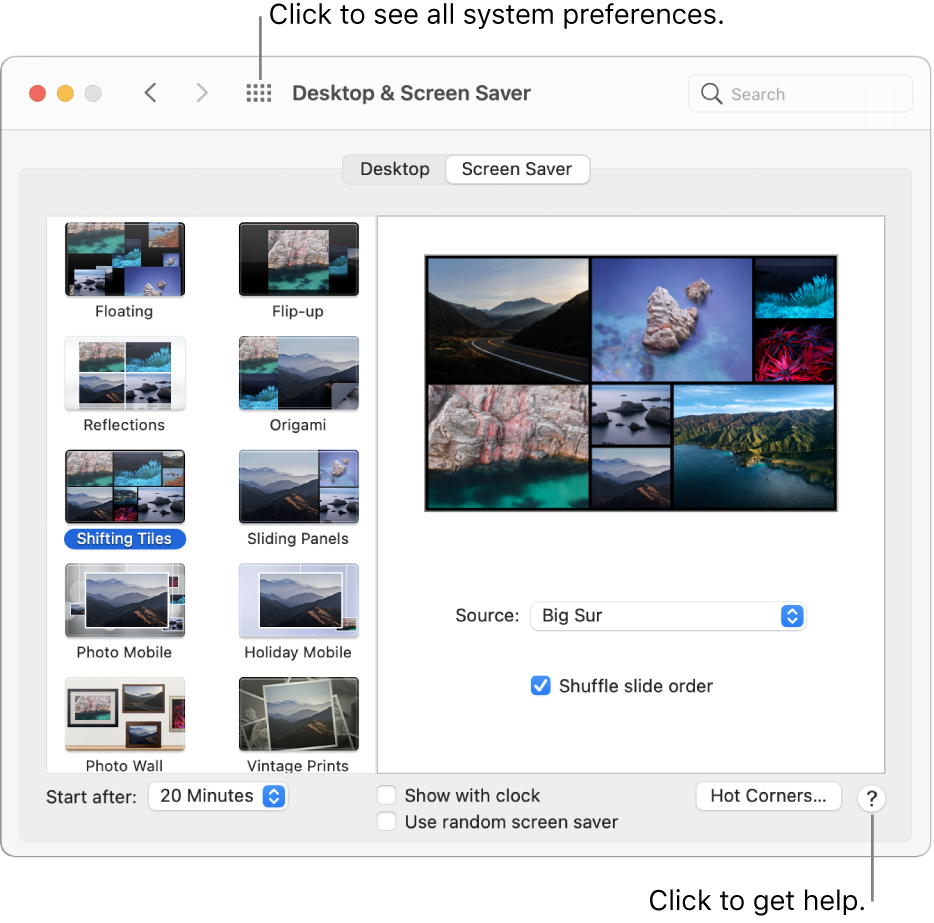
Task: Uncheck Shuffle slide order
Action: pyautogui.click(x=541, y=685)
